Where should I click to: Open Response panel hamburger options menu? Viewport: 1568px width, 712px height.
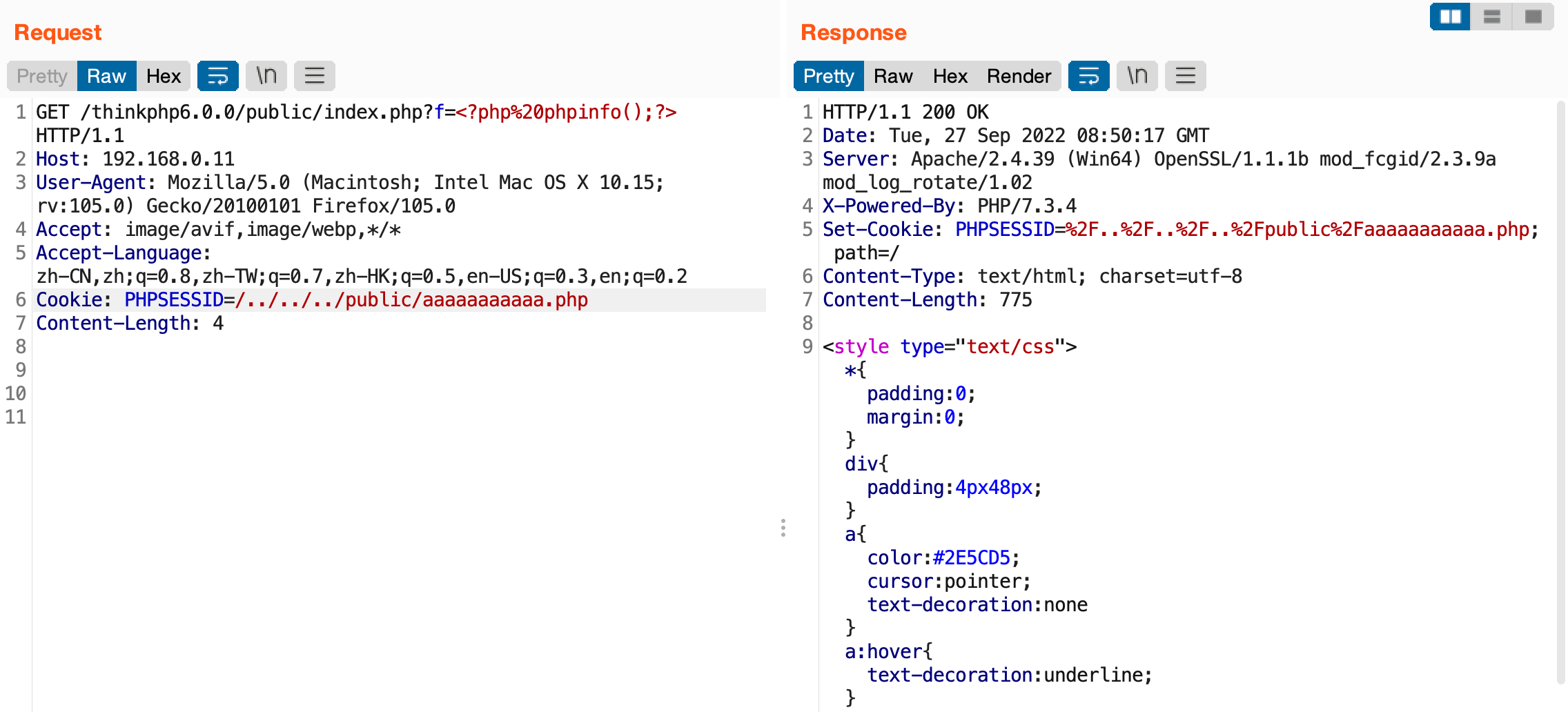click(x=1186, y=76)
